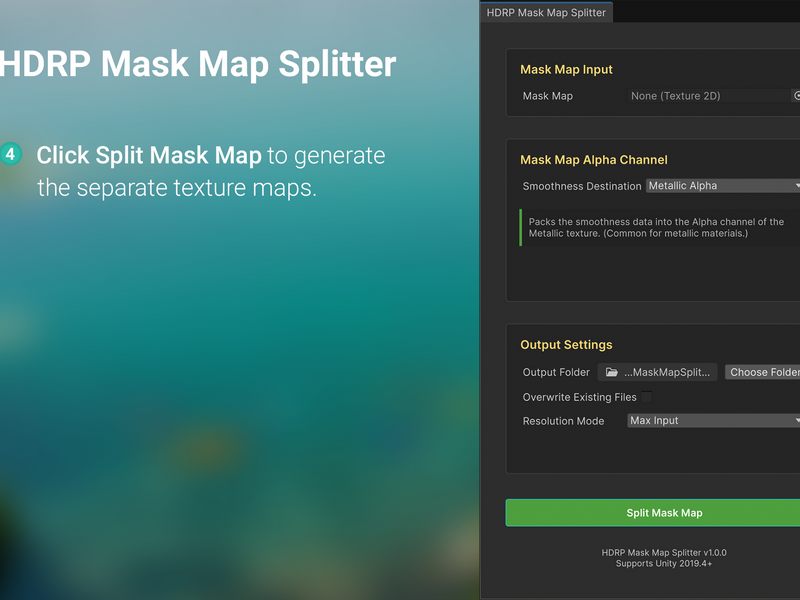This screenshot has height=600, width=800.
Task: Click the Resolution Mode label
Action: tap(563, 421)
